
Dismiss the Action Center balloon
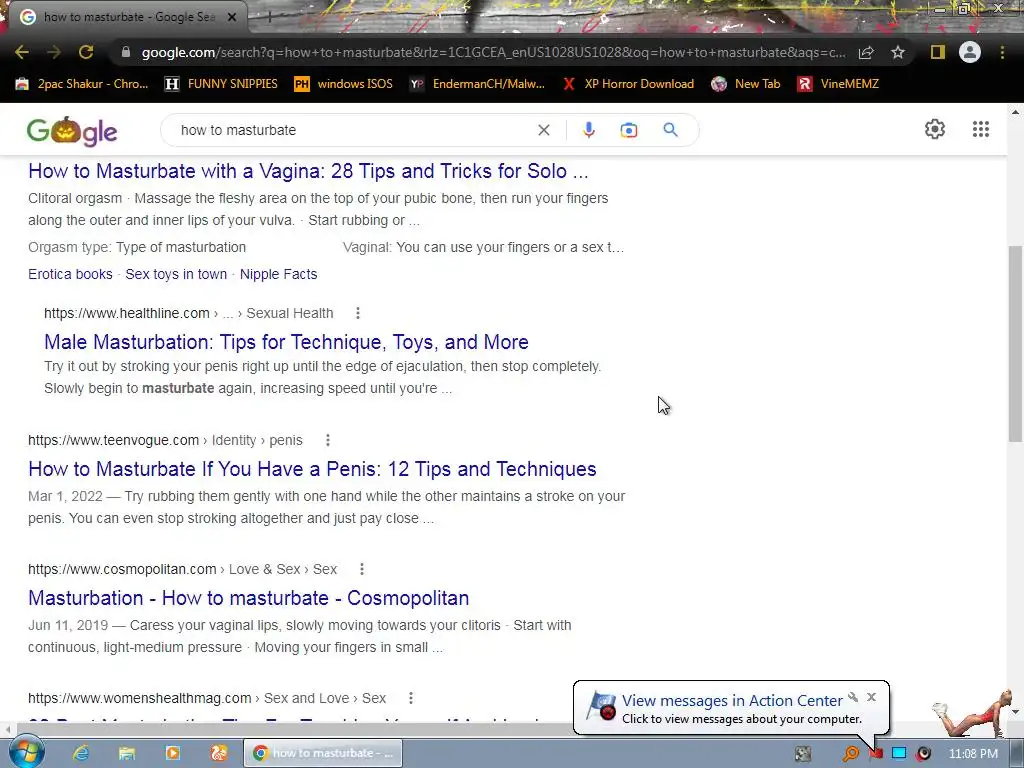point(871,697)
